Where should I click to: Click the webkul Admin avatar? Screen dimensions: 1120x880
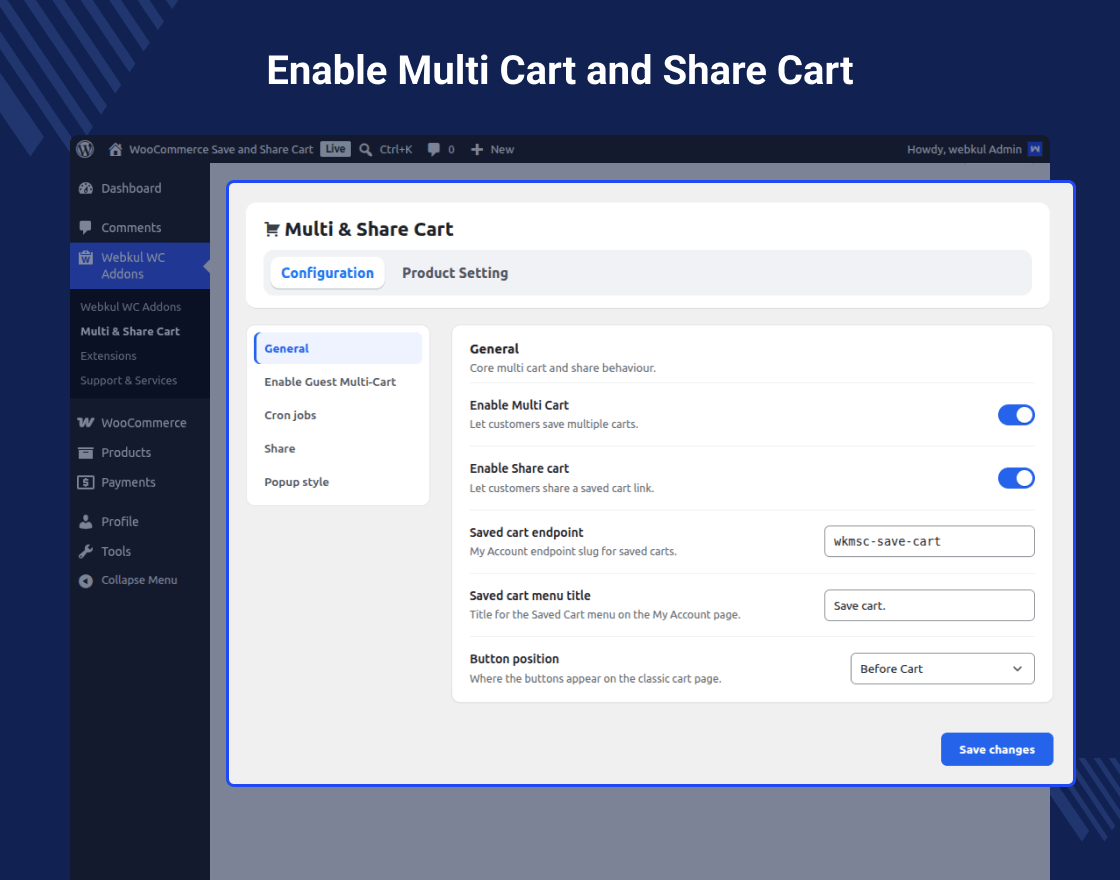coord(1035,149)
